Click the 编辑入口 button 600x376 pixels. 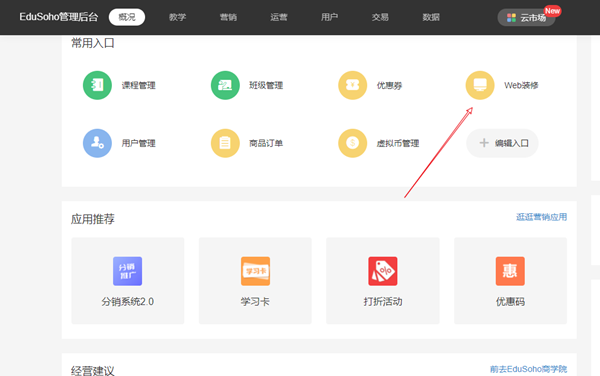pos(502,143)
